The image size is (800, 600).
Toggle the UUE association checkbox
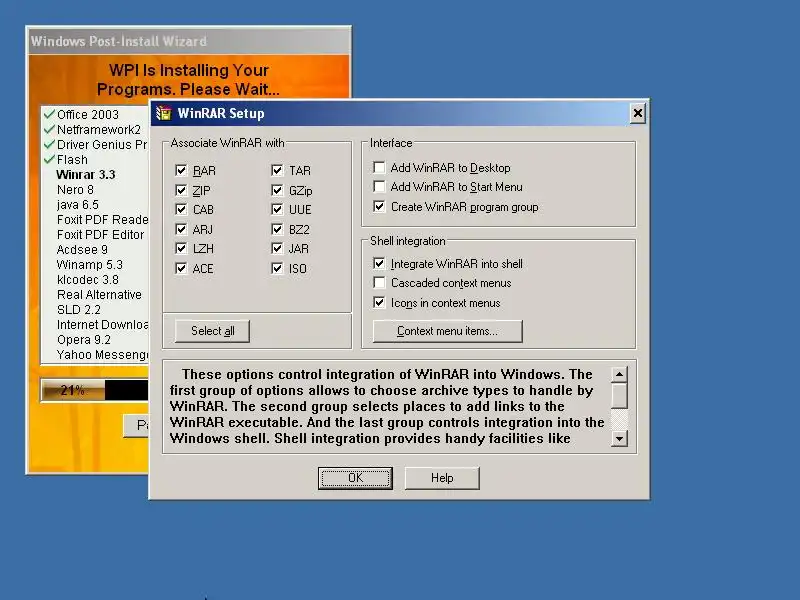pos(277,209)
